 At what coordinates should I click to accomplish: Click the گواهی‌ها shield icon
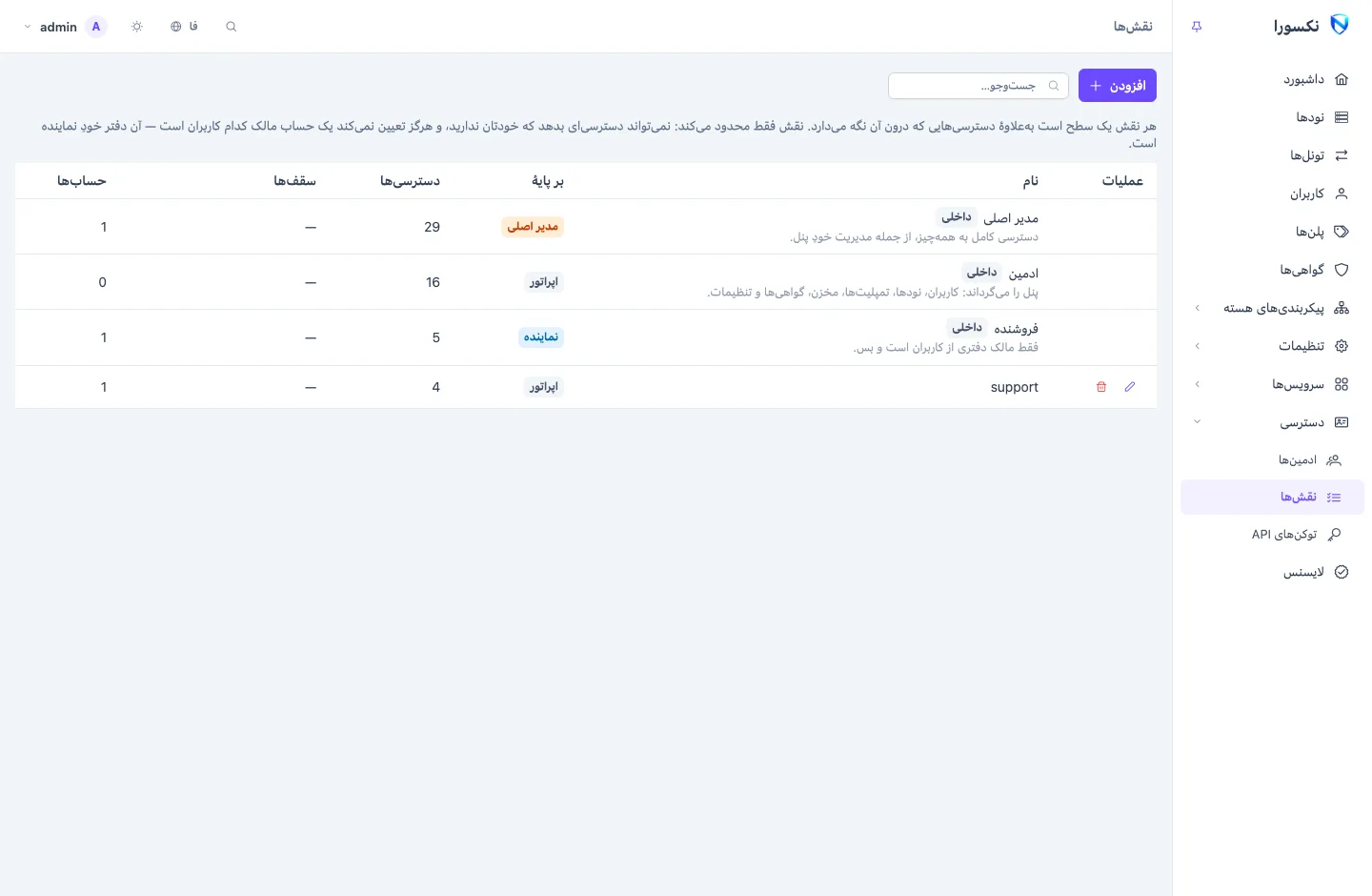[x=1342, y=270]
